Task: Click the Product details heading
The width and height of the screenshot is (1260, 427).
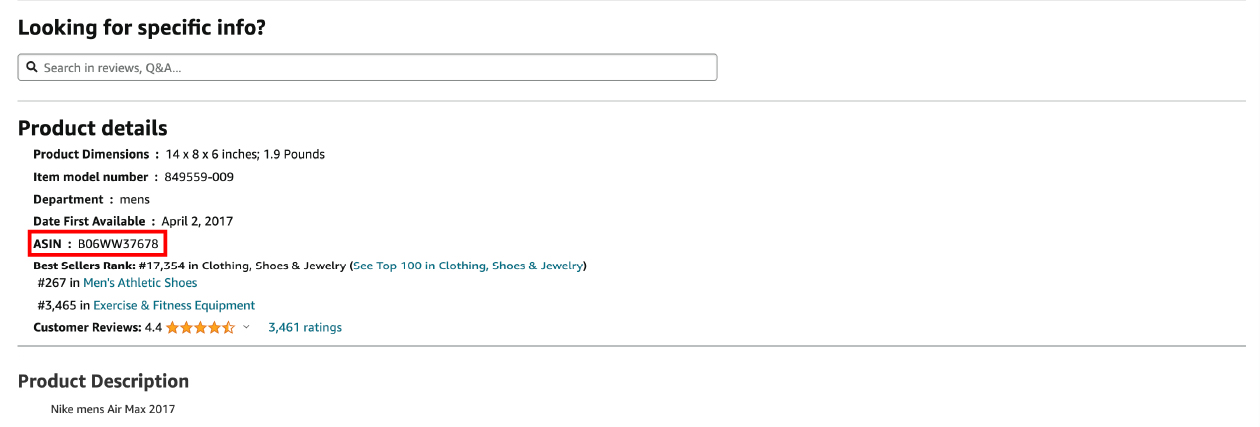Action: point(93,128)
